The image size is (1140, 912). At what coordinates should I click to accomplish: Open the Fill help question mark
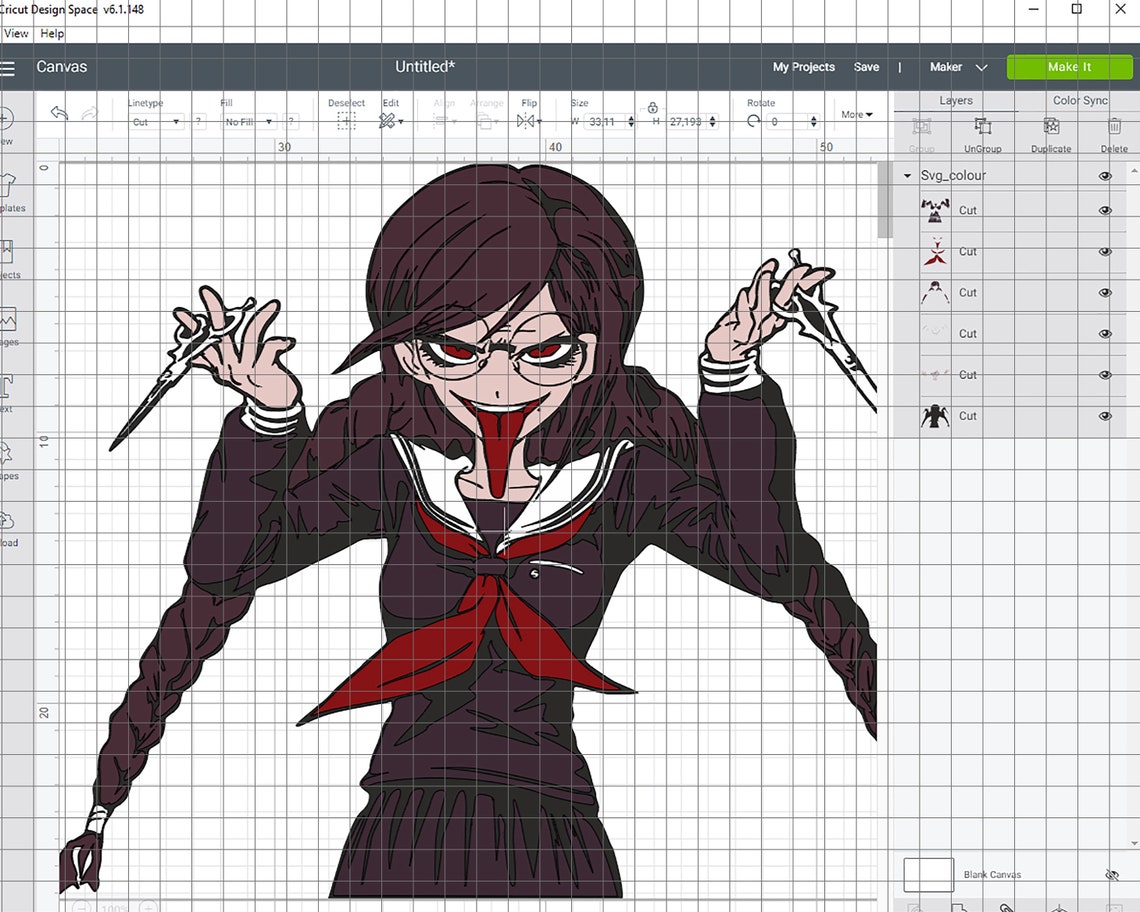pyautogui.click(x=291, y=122)
